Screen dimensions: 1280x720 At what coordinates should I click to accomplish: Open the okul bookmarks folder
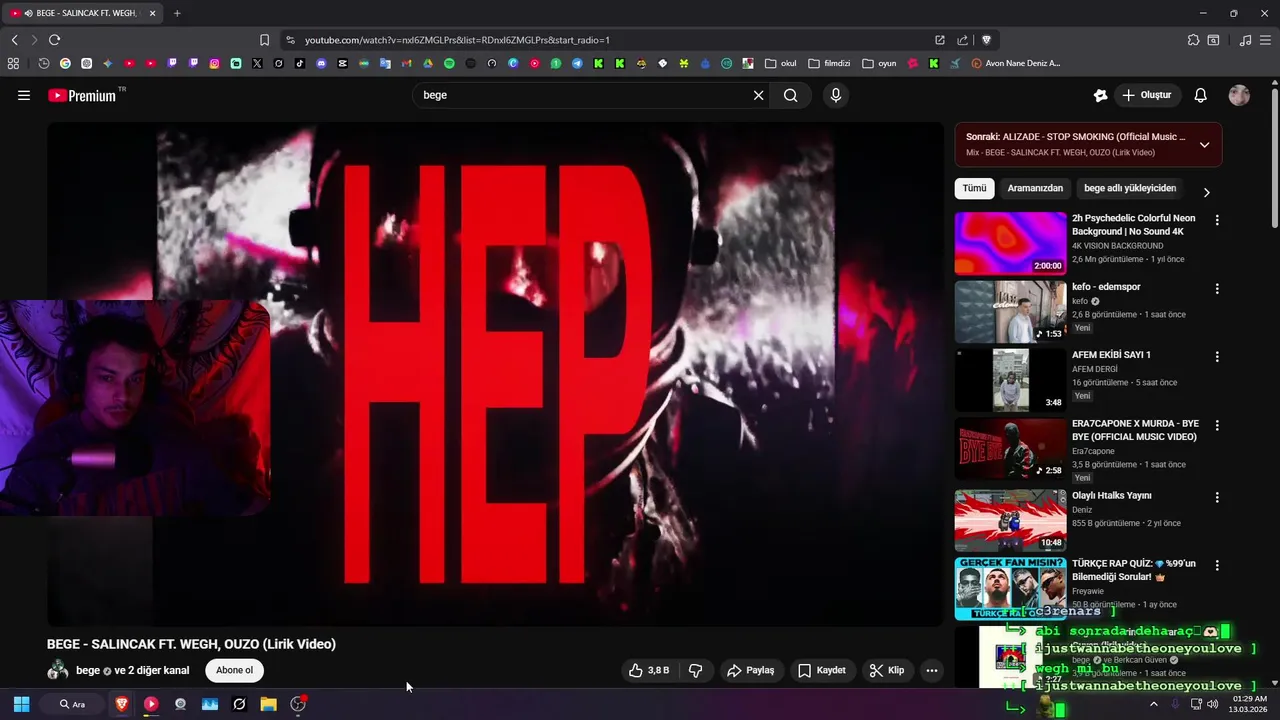(x=781, y=63)
